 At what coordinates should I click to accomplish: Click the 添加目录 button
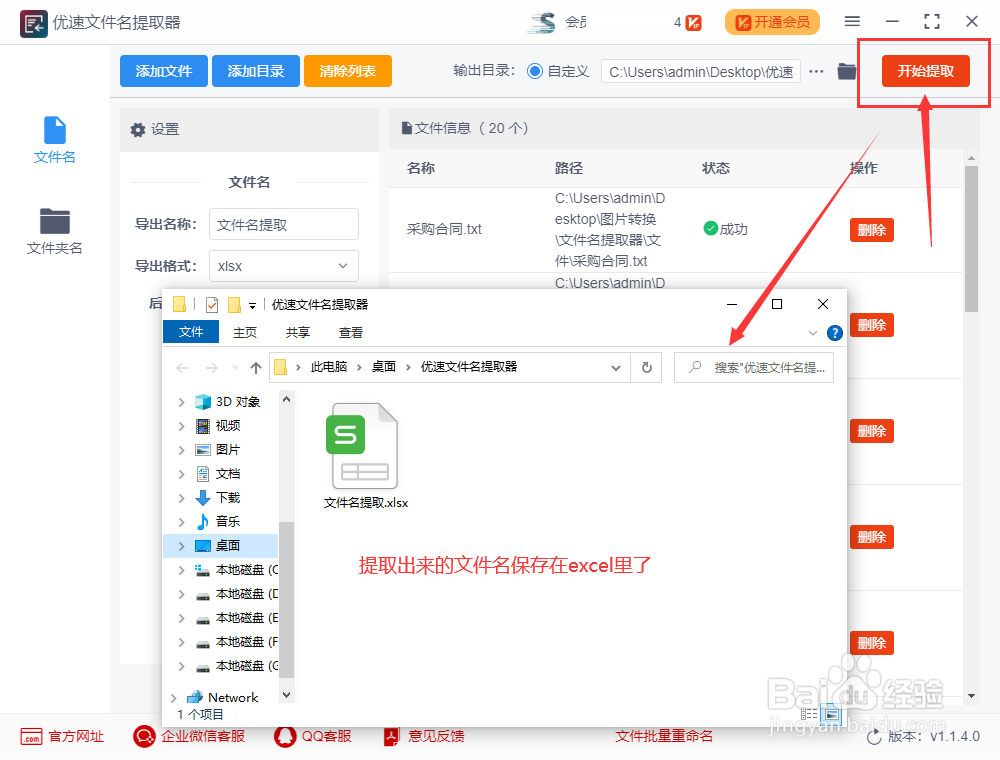[x=256, y=71]
